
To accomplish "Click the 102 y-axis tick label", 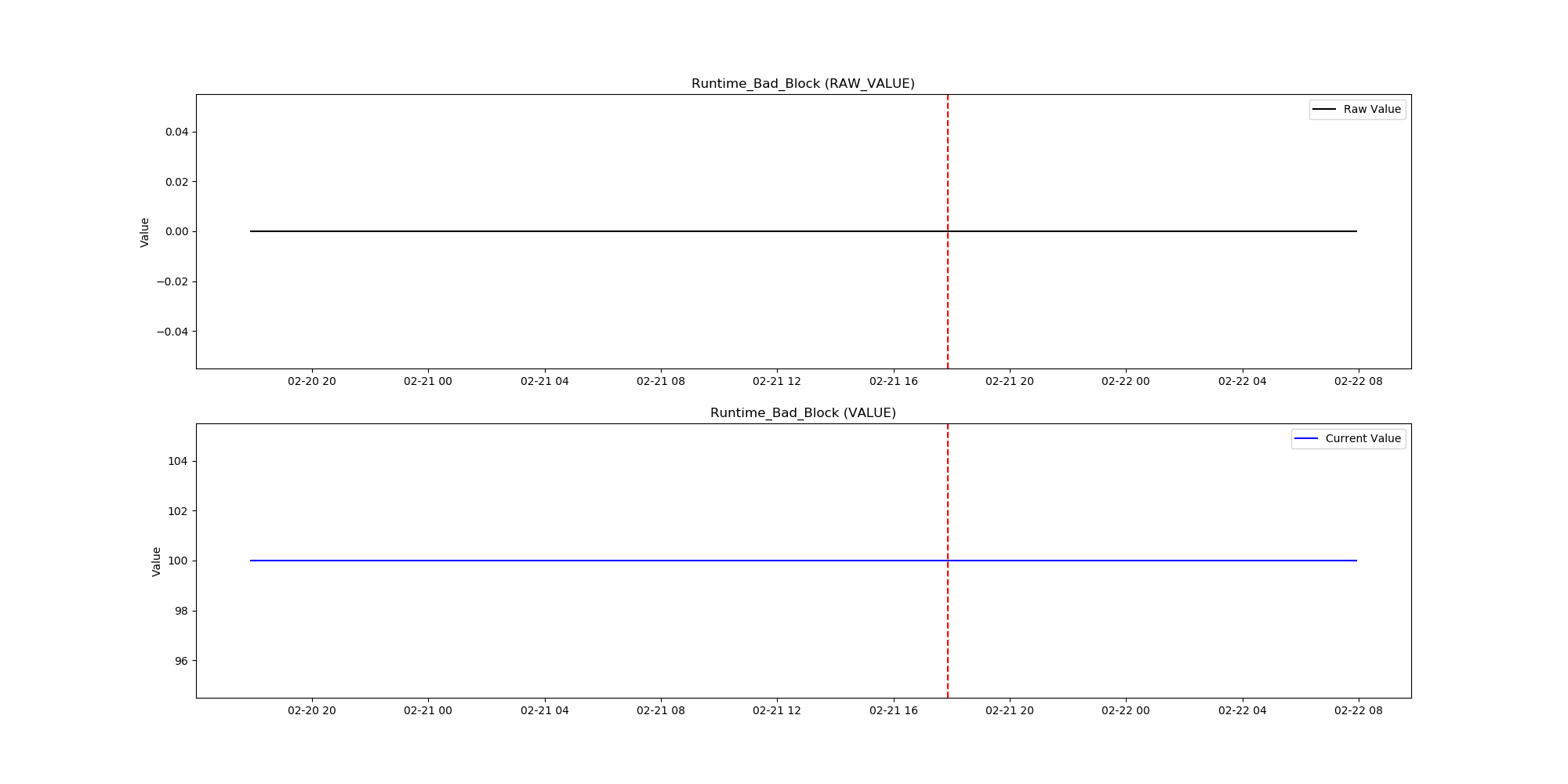I will pyautogui.click(x=178, y=511).
